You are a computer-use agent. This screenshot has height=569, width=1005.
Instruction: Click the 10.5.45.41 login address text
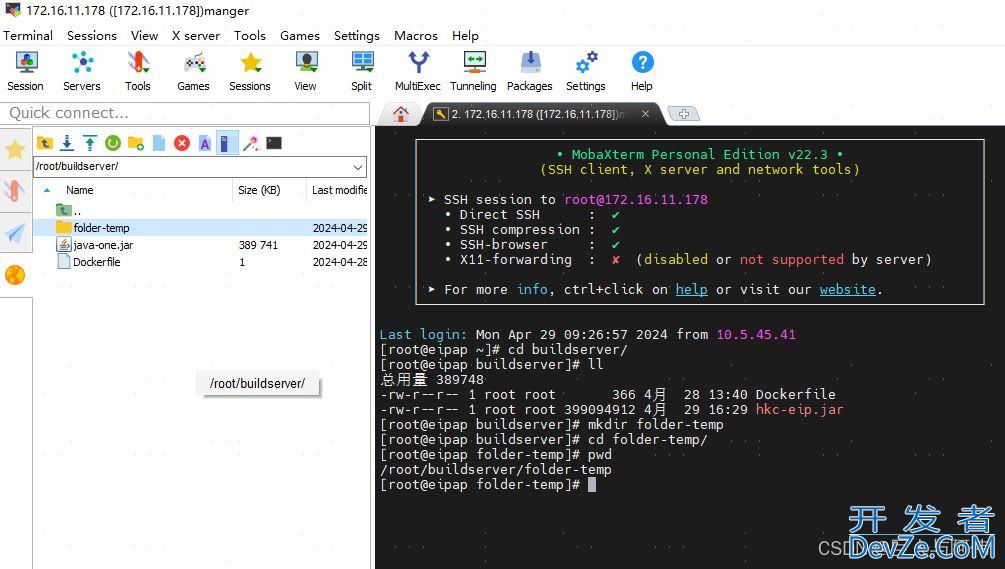tap(756, 334)
